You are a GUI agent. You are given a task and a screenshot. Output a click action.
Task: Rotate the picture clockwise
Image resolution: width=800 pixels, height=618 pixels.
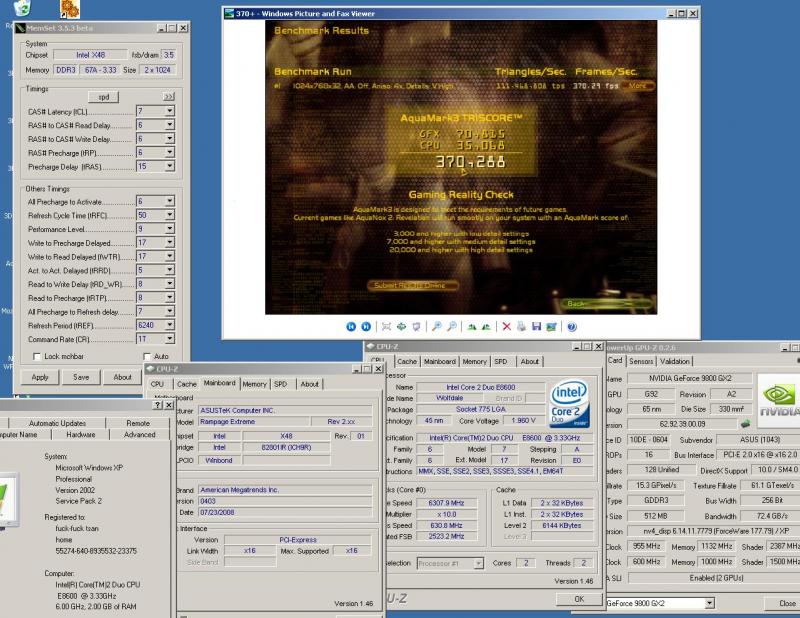pyautogui.click(x=471, y=327)
